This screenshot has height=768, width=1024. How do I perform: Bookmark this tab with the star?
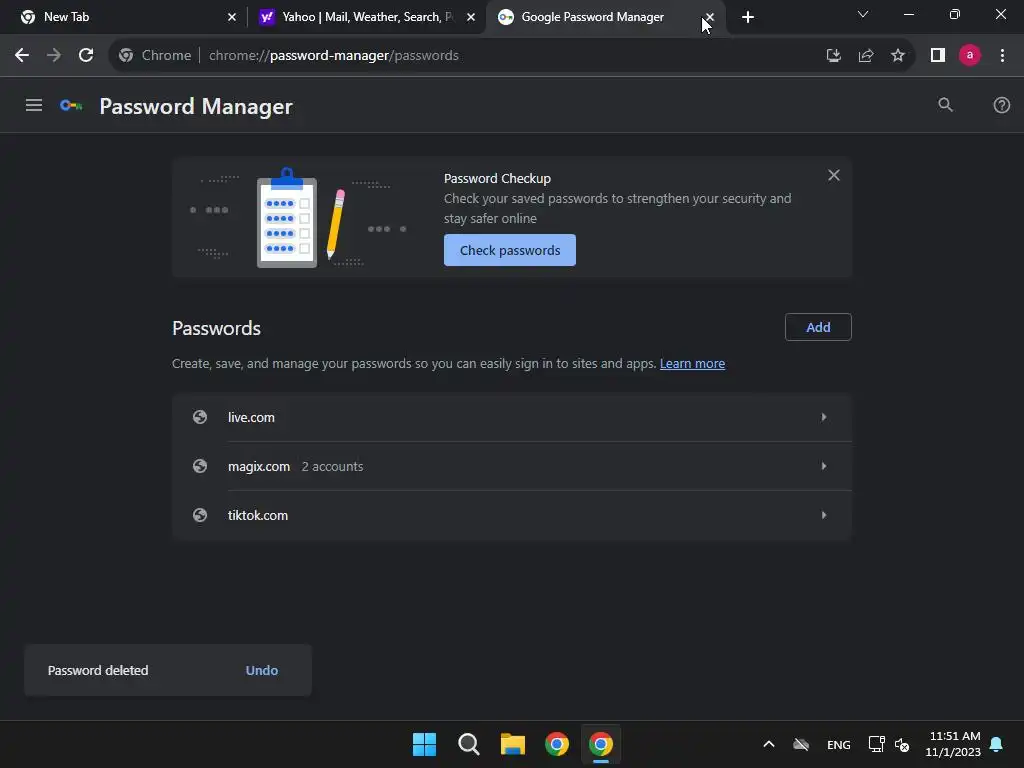pos(898,56)
